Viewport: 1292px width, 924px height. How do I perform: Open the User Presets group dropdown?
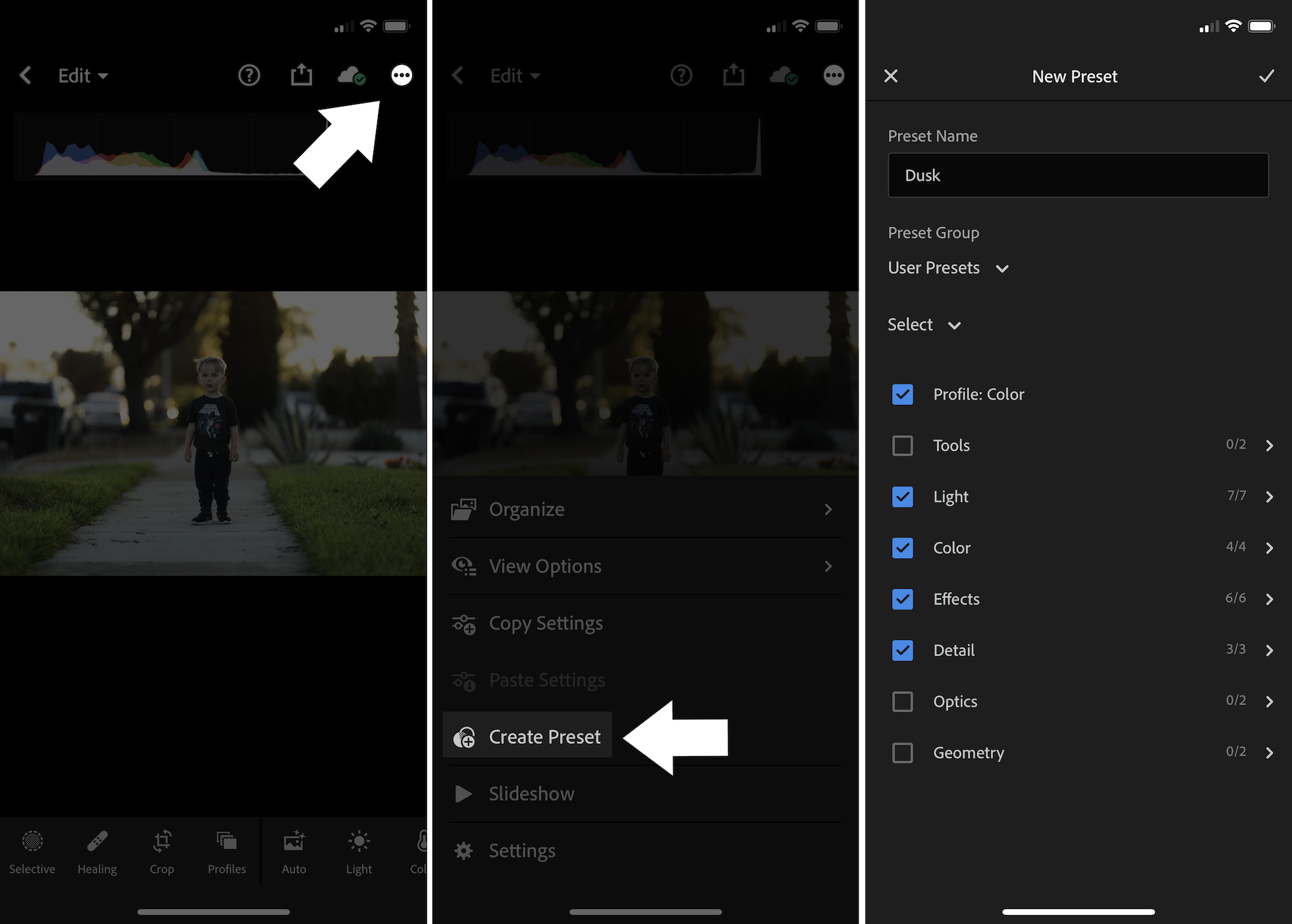[948, 268]
